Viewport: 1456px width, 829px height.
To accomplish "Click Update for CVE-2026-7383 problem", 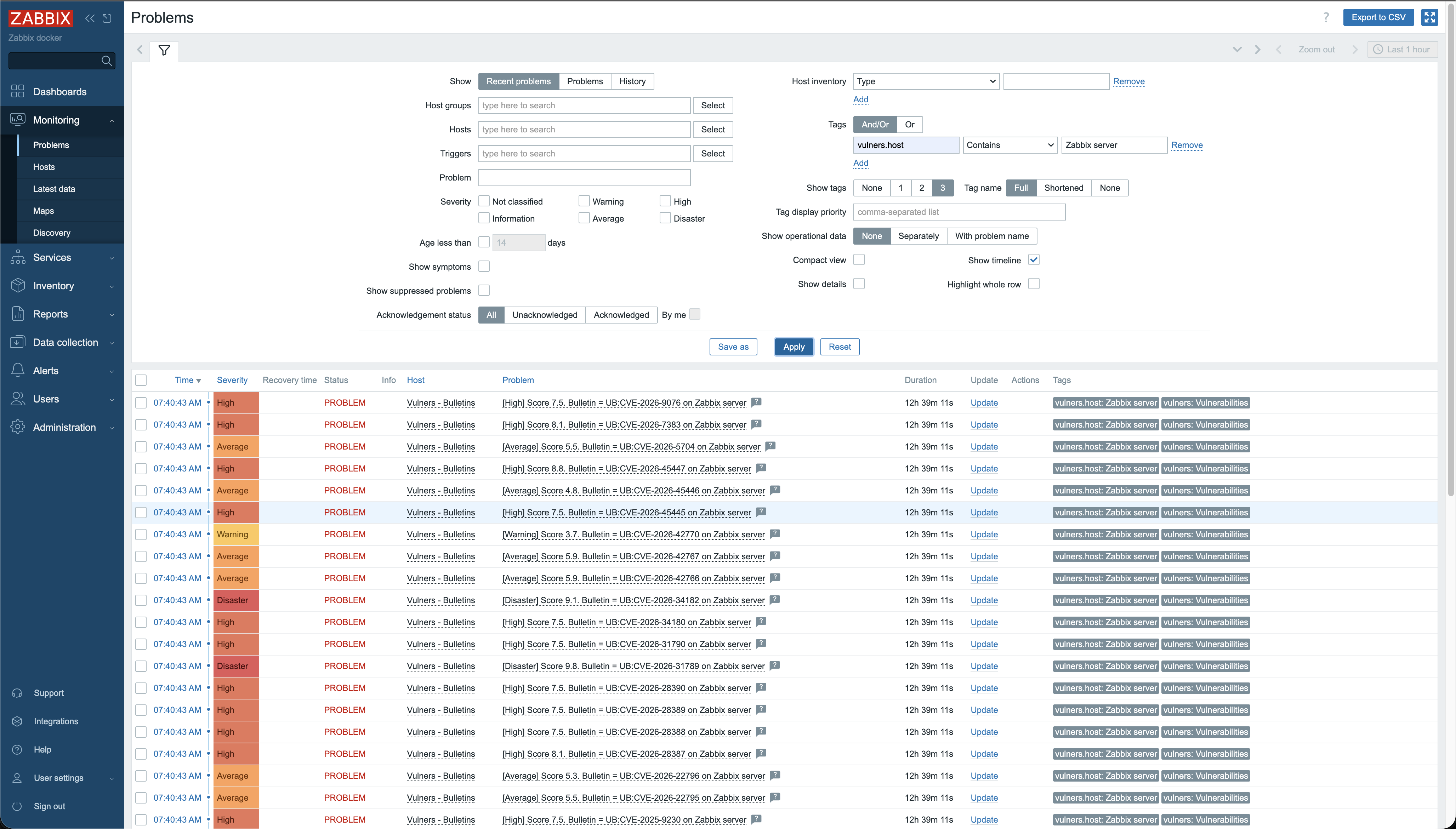I will tap(984, 425).
